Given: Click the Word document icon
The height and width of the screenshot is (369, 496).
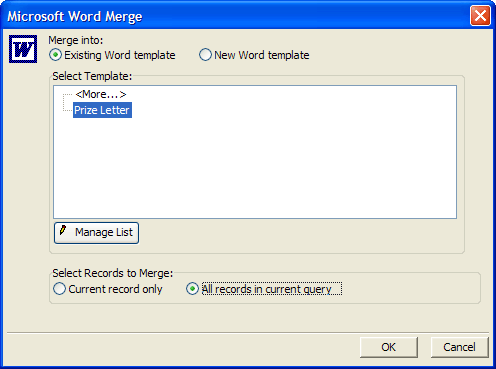Looking at the screenshot, I should coord(23,49).
